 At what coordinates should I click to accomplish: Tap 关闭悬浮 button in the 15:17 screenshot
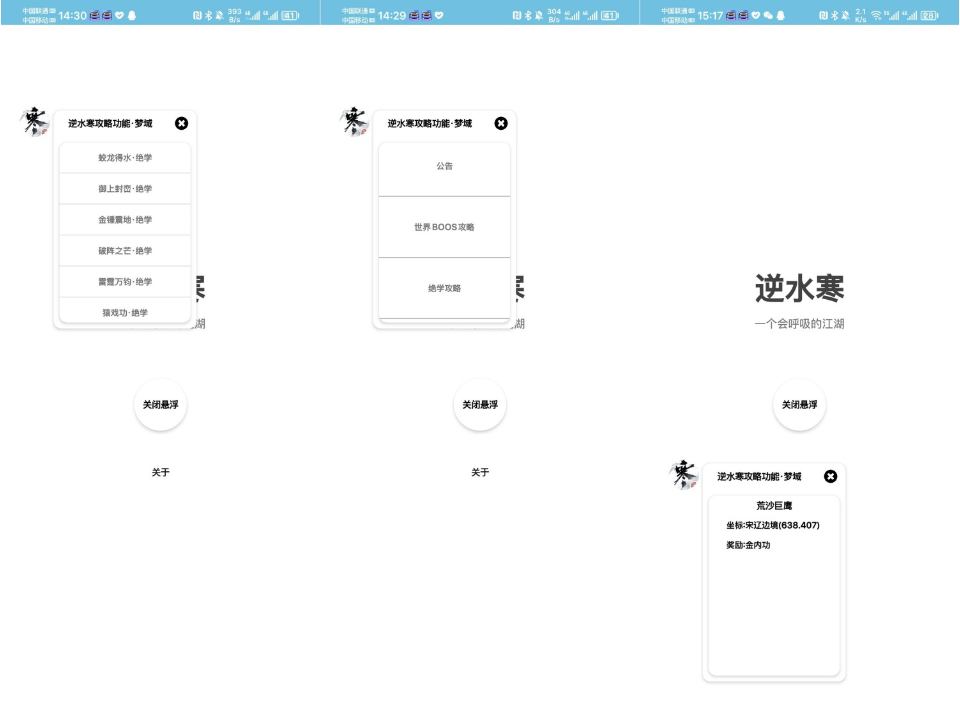[x=800, y=405]
